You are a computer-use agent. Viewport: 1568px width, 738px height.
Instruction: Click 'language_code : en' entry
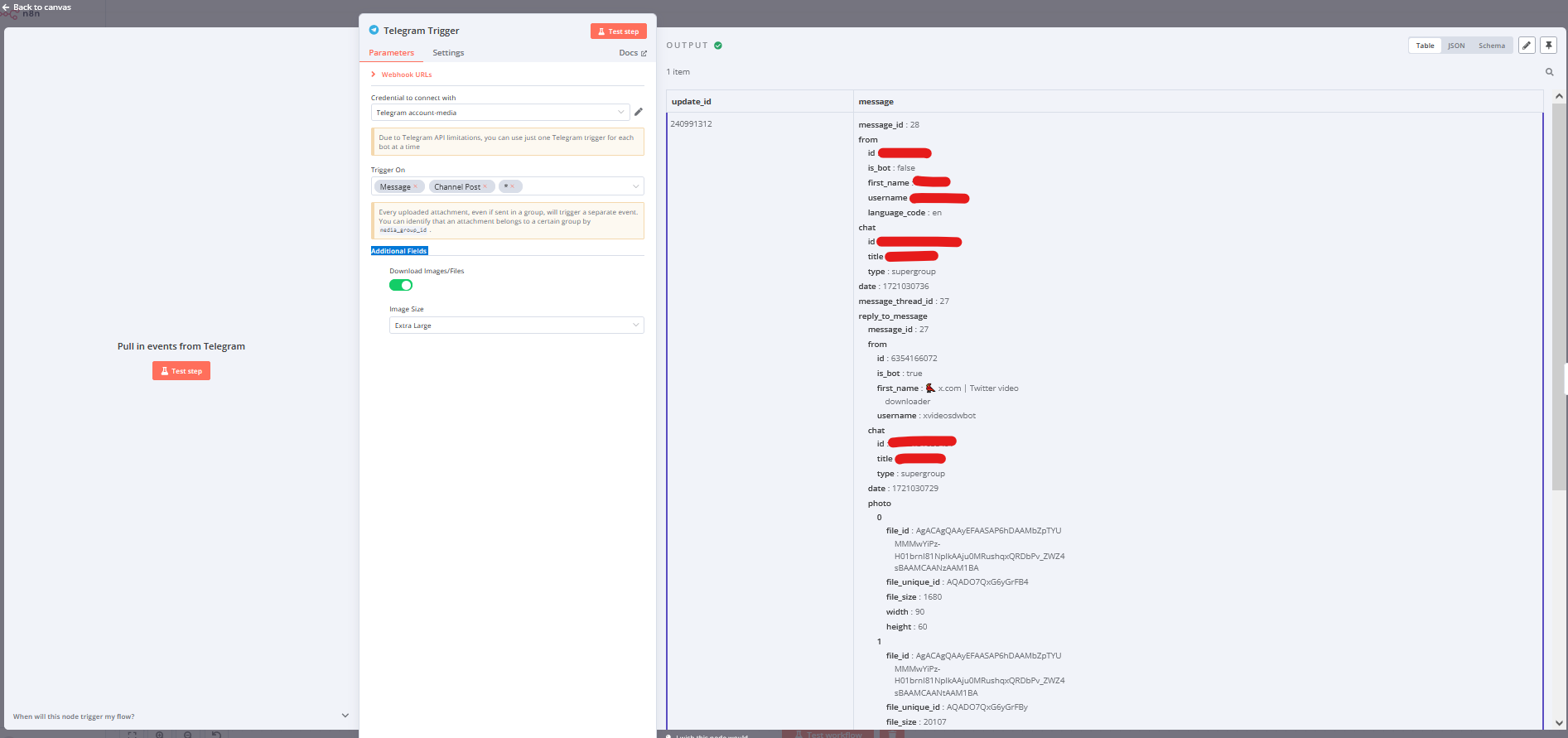[x=905, y=213]
